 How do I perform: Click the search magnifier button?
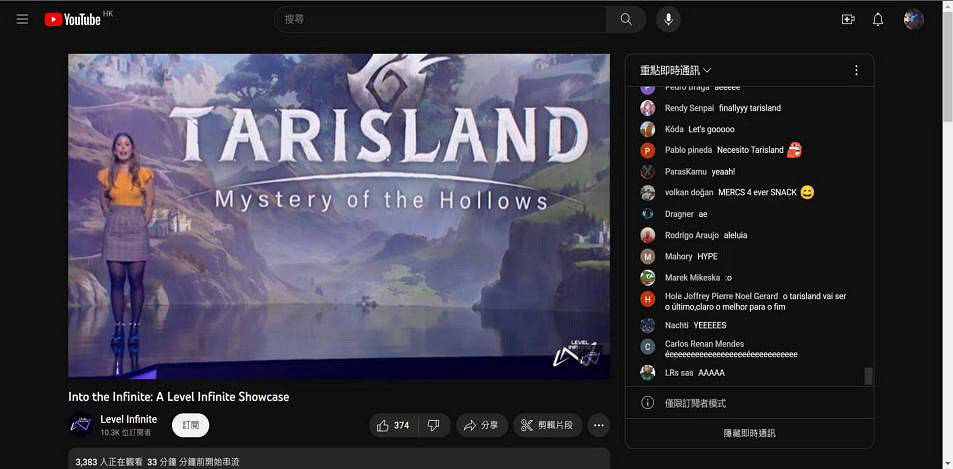click(x=626, y=19)
